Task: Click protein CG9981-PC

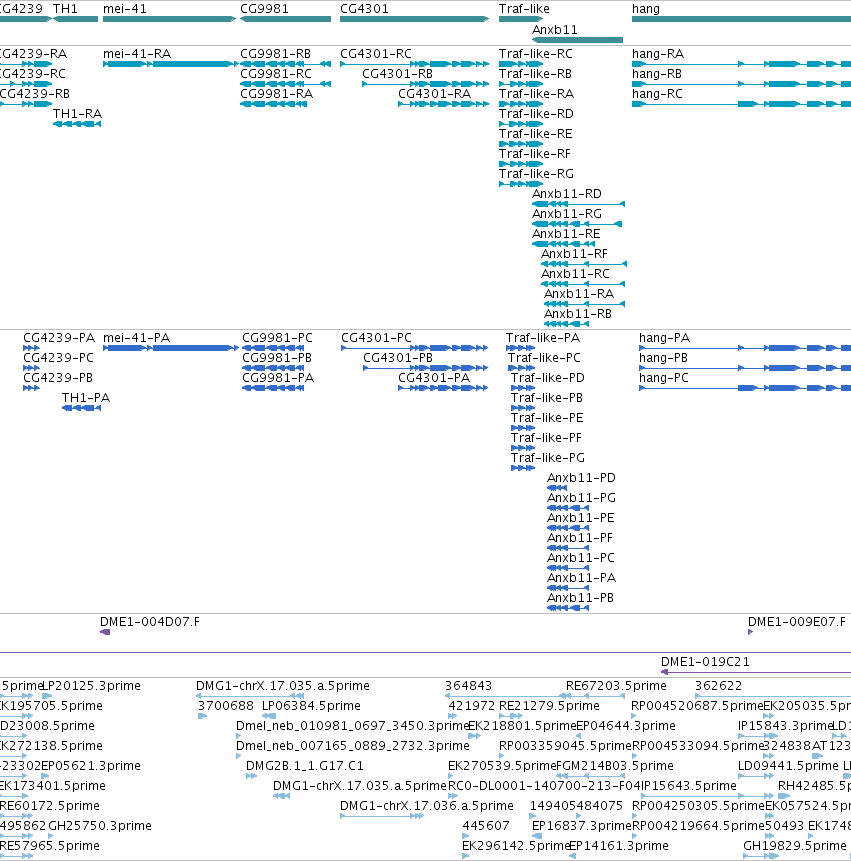Action: pos(277,338)
